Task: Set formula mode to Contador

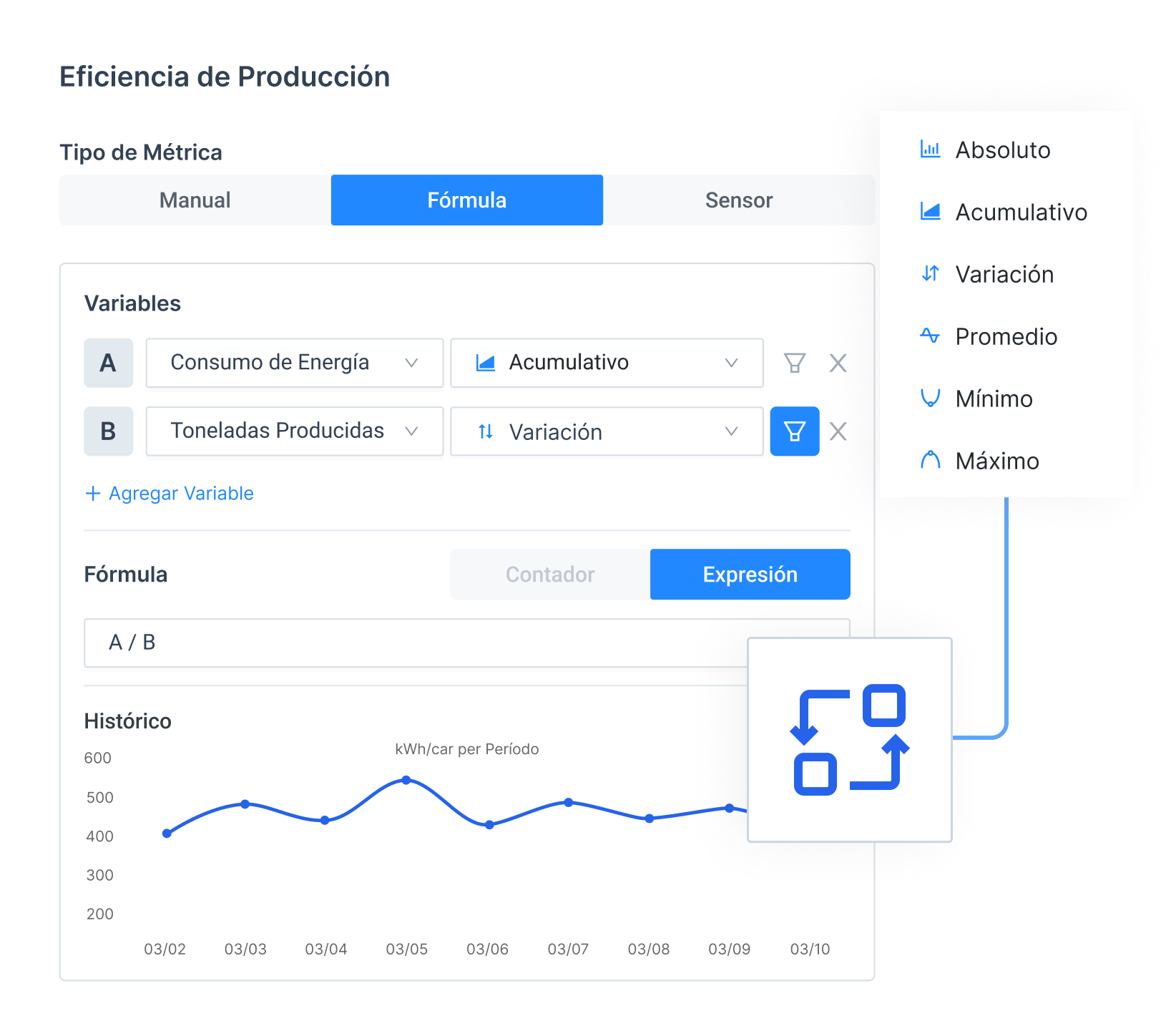Action: tap(549, 575)
